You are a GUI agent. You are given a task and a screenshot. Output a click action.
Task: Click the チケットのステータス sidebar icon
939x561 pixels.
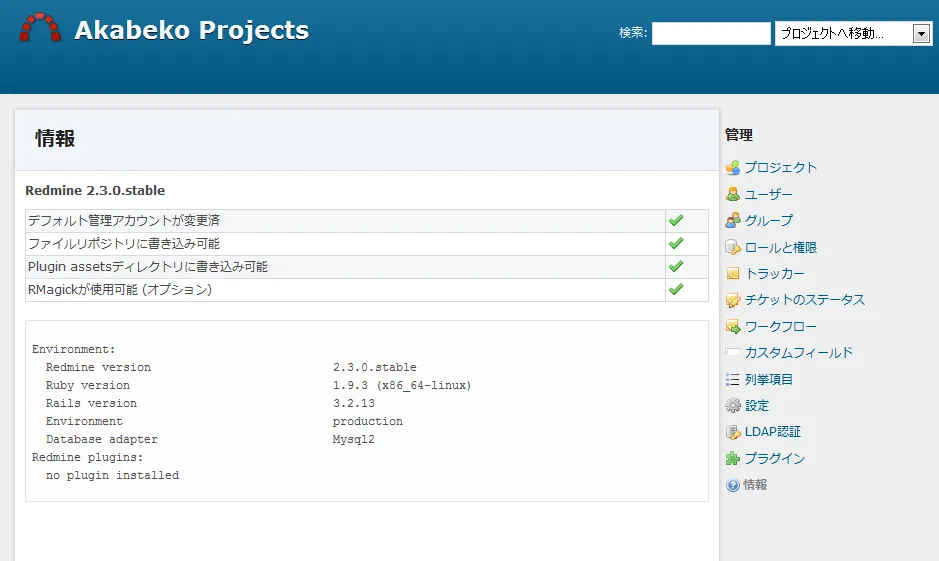(732, 300)
